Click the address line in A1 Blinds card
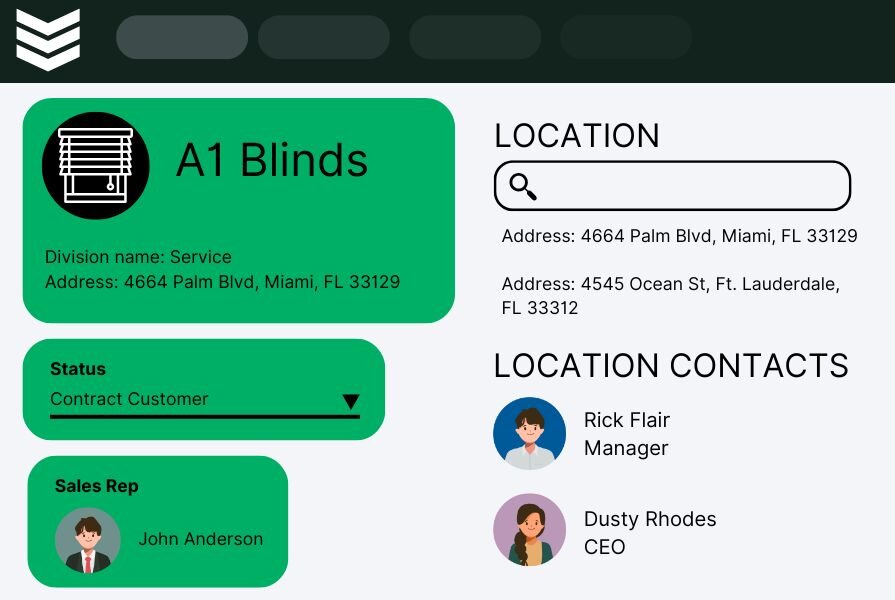895x600 pixels. coord(223,282)
